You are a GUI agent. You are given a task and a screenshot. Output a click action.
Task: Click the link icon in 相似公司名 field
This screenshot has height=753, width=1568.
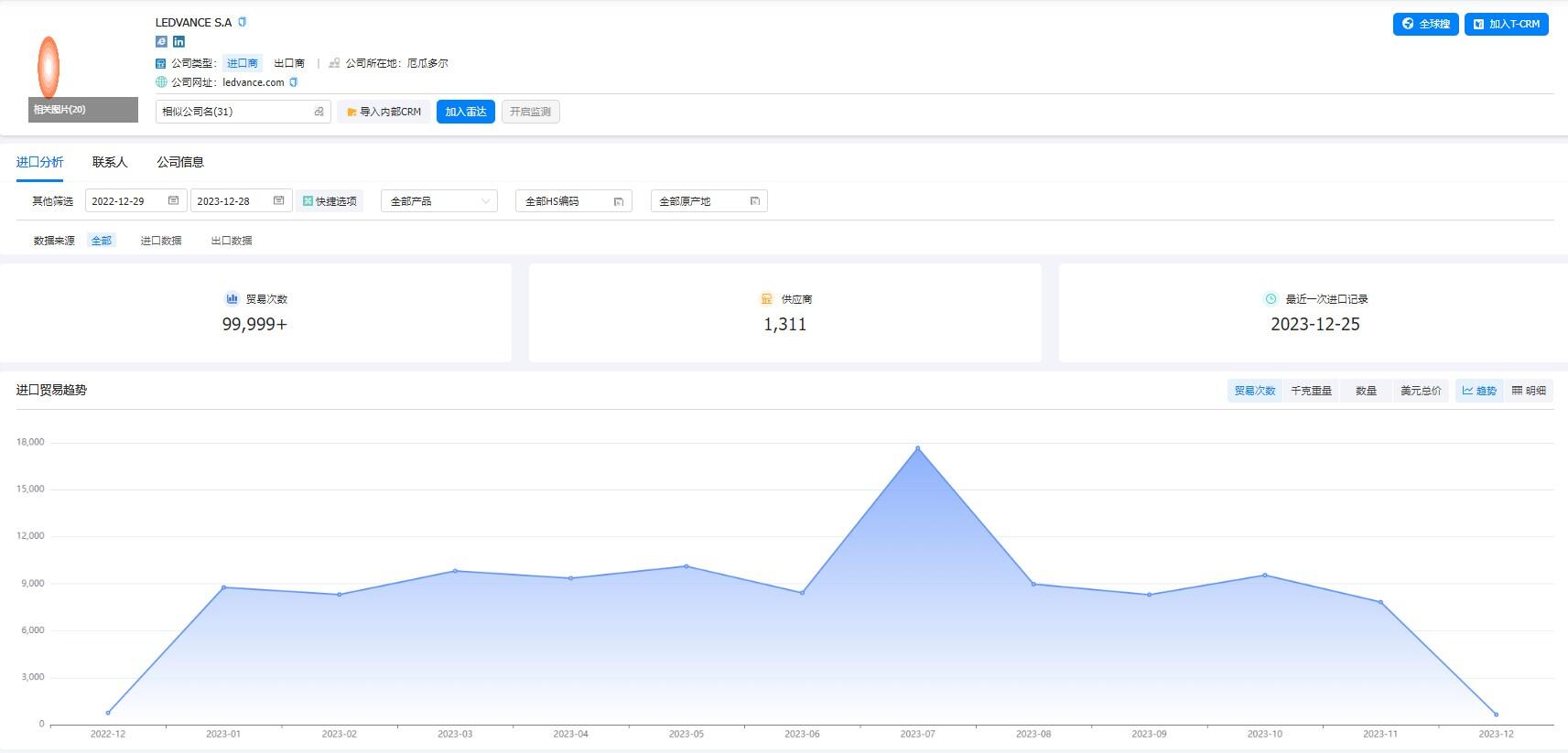tap(319, 112)
